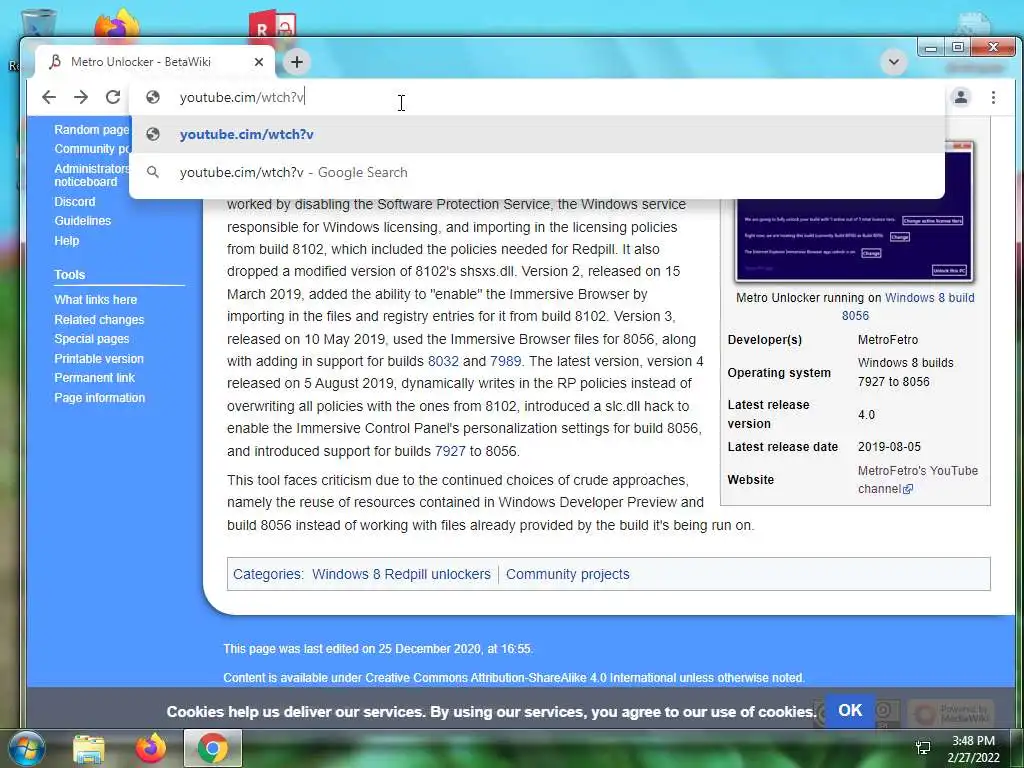
Task: Follow the build 8032 link
Action: [443, 361]
